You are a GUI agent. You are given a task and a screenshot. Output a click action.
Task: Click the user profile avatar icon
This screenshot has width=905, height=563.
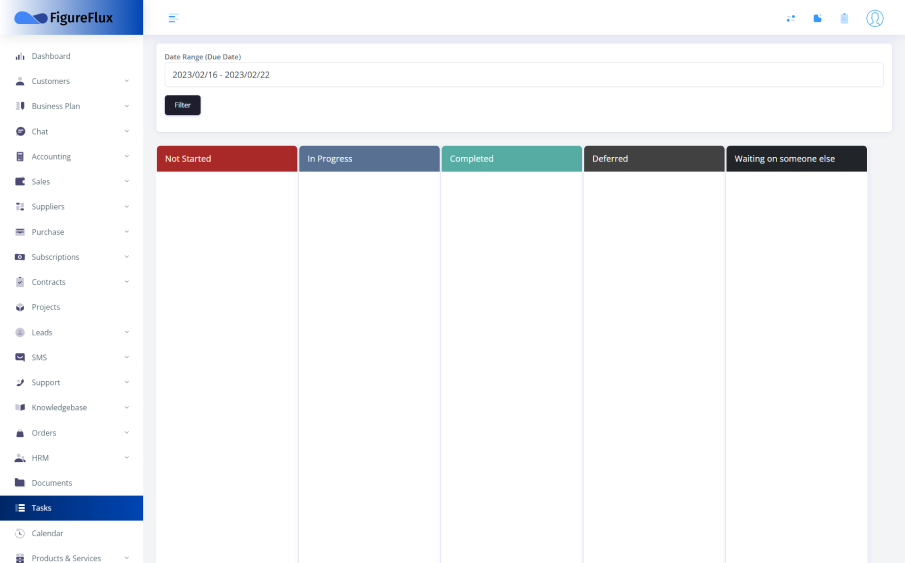875,18
